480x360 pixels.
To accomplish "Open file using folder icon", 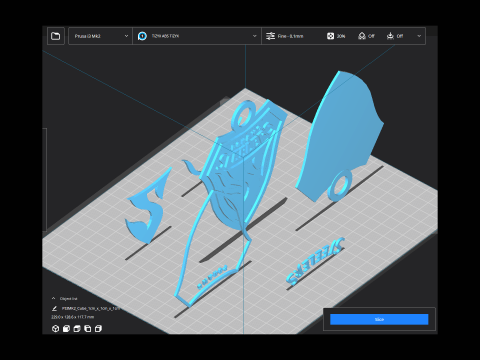I will pos(56,36).
